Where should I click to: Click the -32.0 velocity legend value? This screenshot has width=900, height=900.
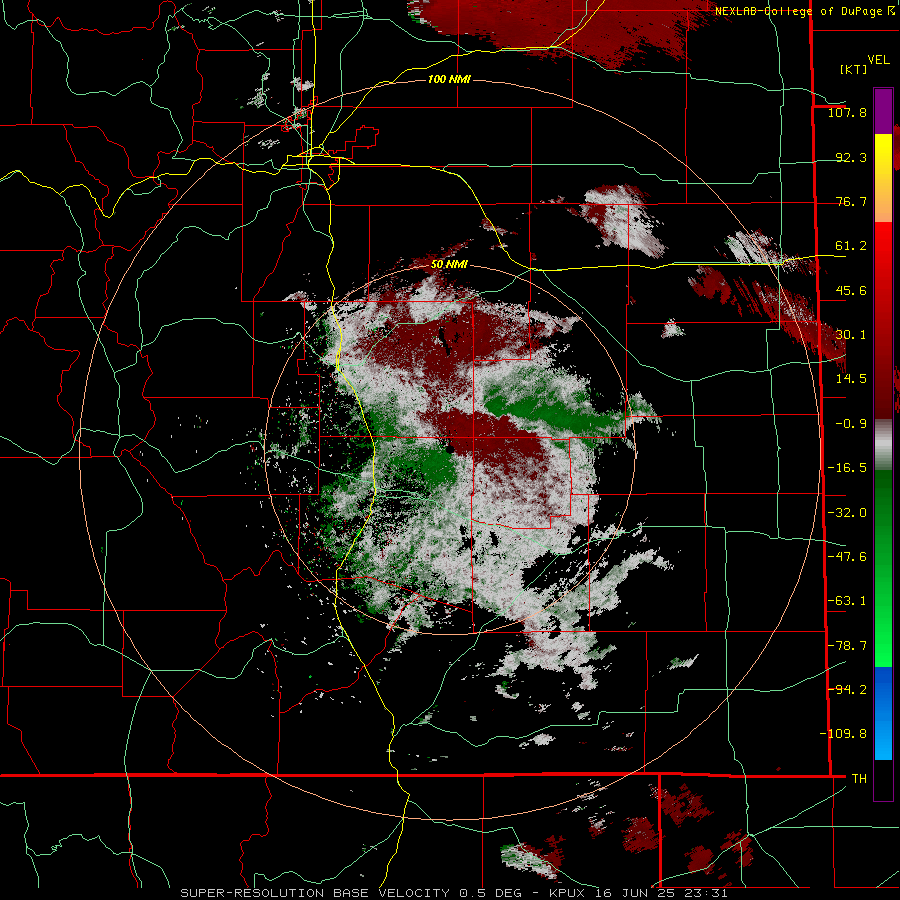pos(847,513)
